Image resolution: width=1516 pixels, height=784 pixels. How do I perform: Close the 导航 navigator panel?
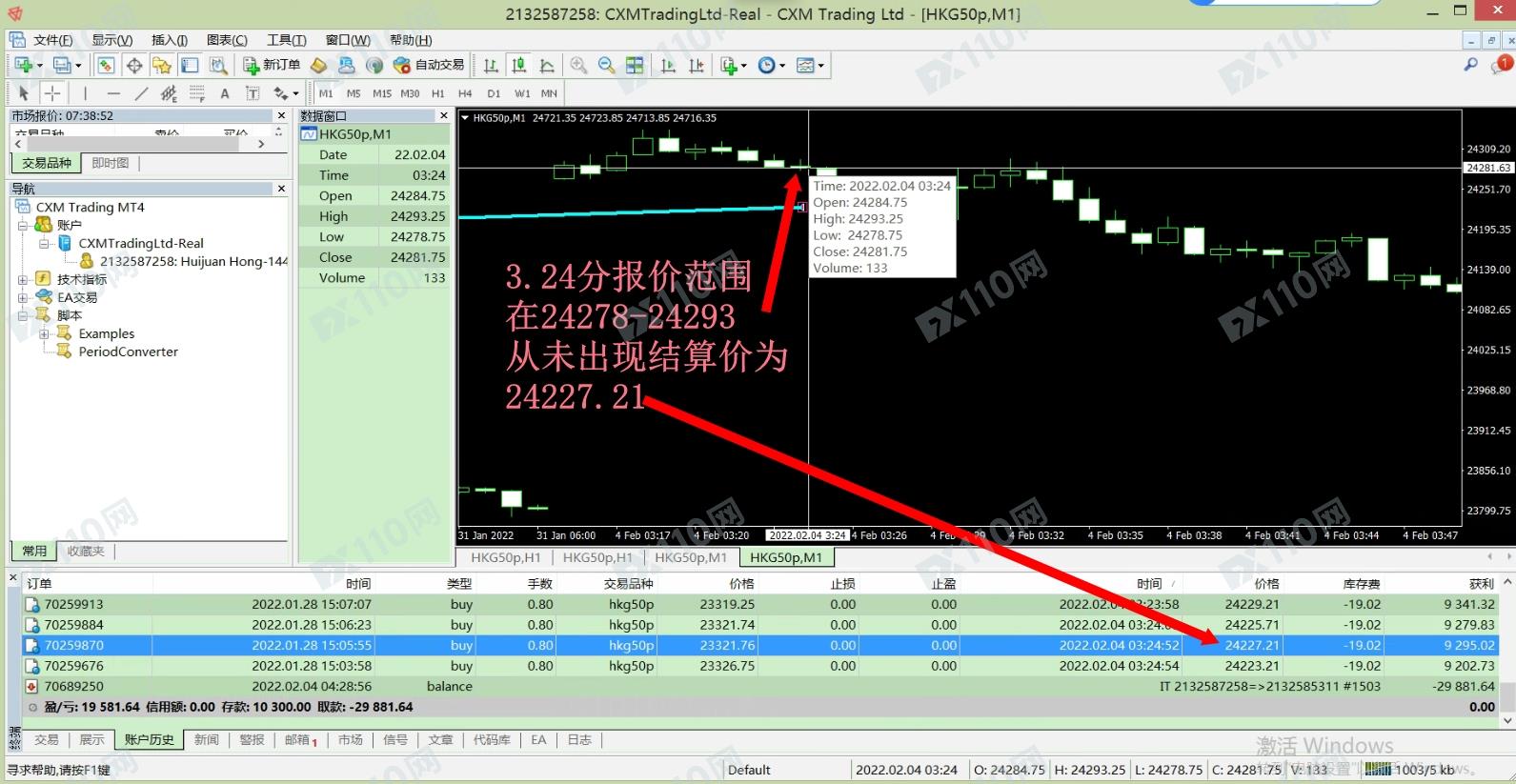coord(281,189)
